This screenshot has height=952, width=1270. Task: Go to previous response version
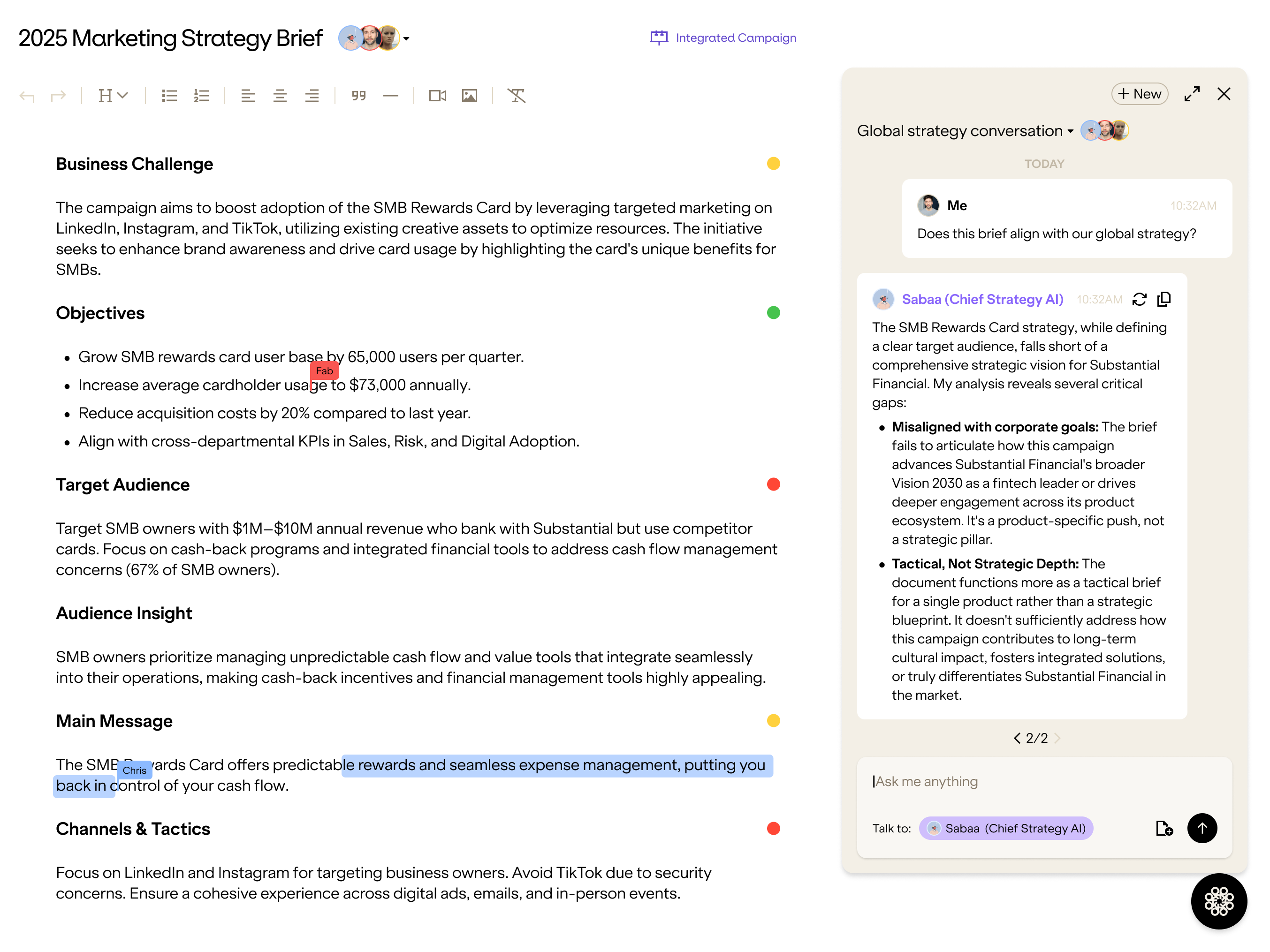point(1017,738)
